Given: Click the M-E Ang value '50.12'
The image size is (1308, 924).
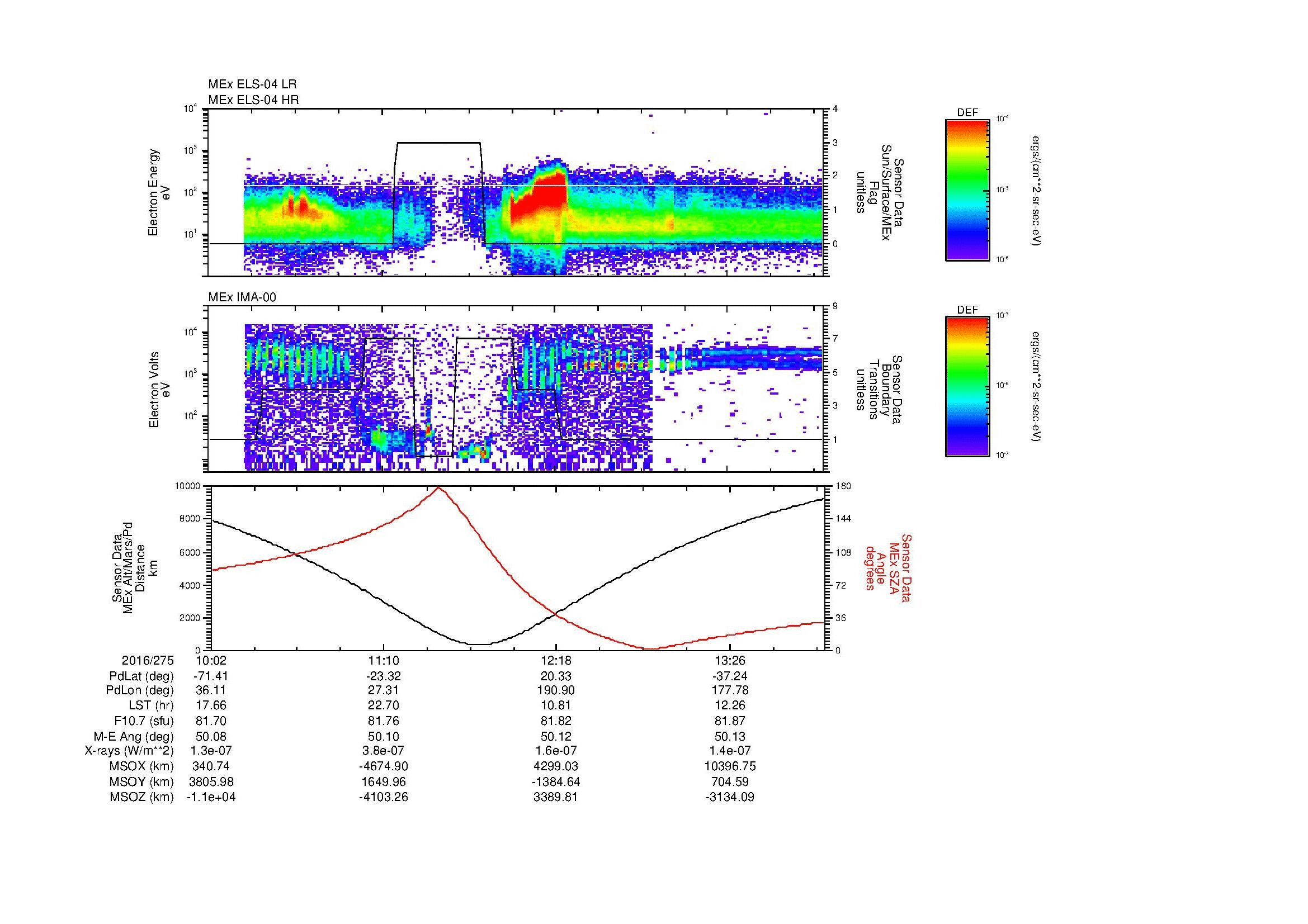Looking at the screenshot, I should pos(556,737).
